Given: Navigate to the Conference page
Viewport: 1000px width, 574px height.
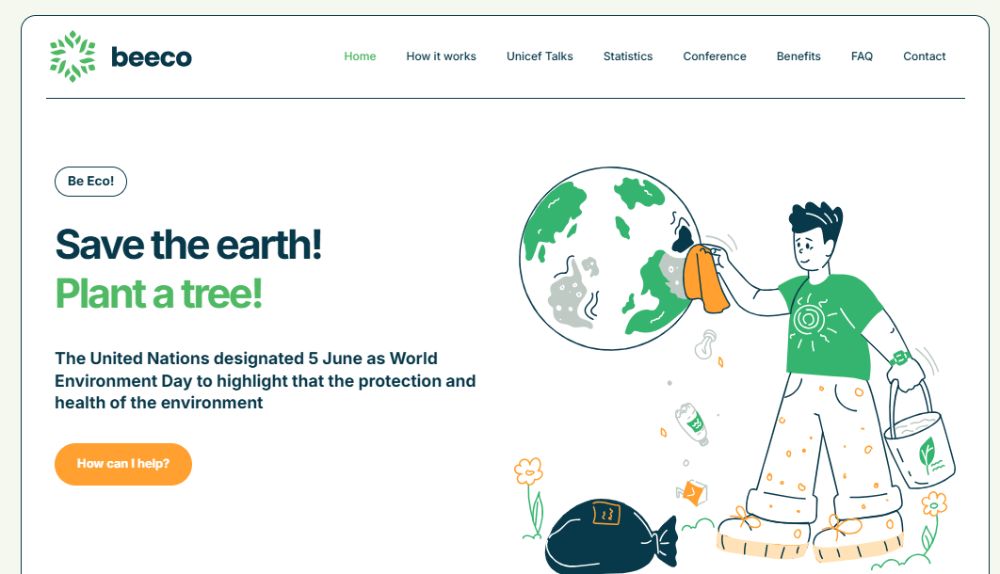Looking at the screenshot, I should coord(714,56).
